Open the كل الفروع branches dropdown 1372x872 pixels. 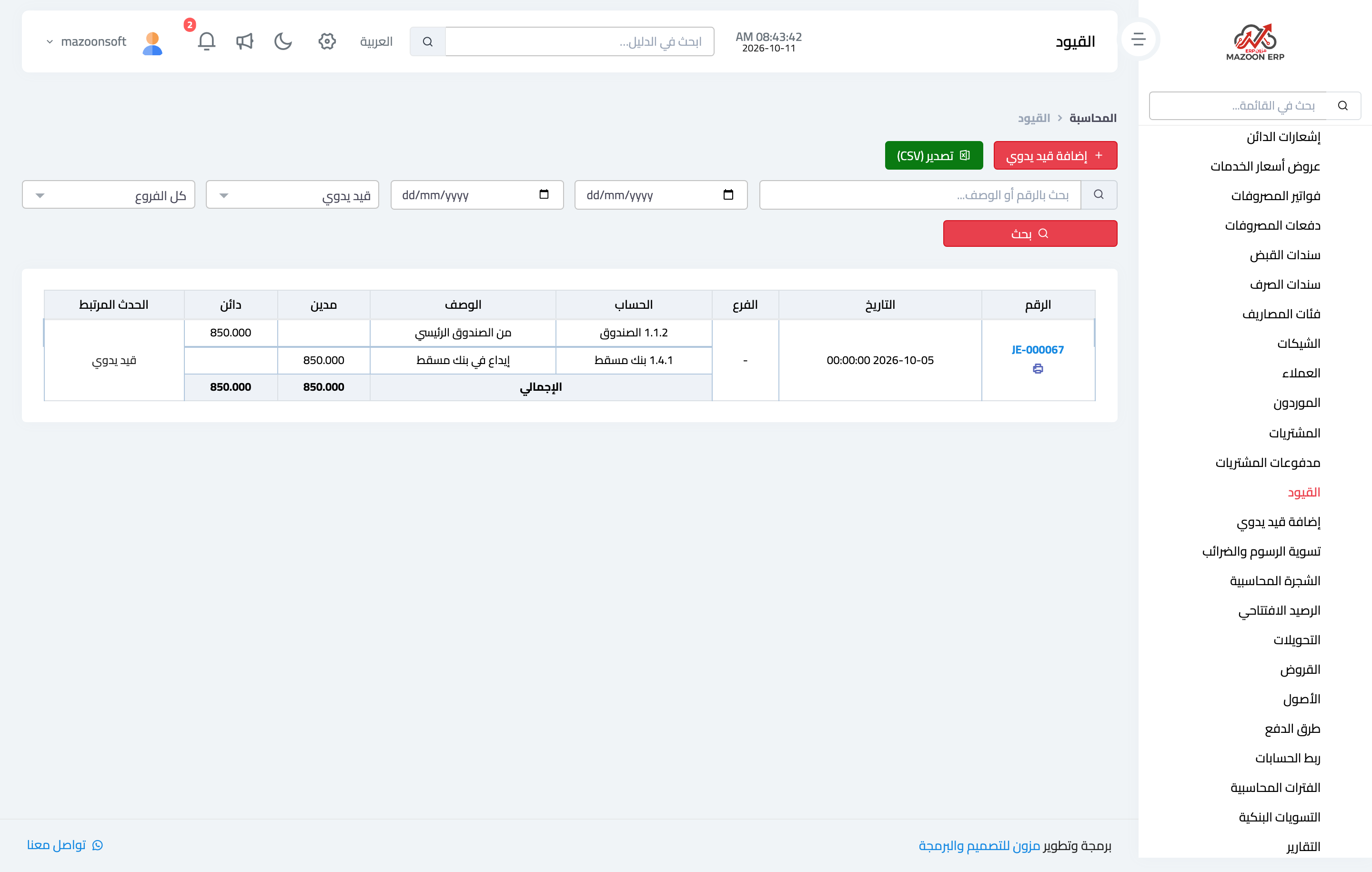[108, 195]
